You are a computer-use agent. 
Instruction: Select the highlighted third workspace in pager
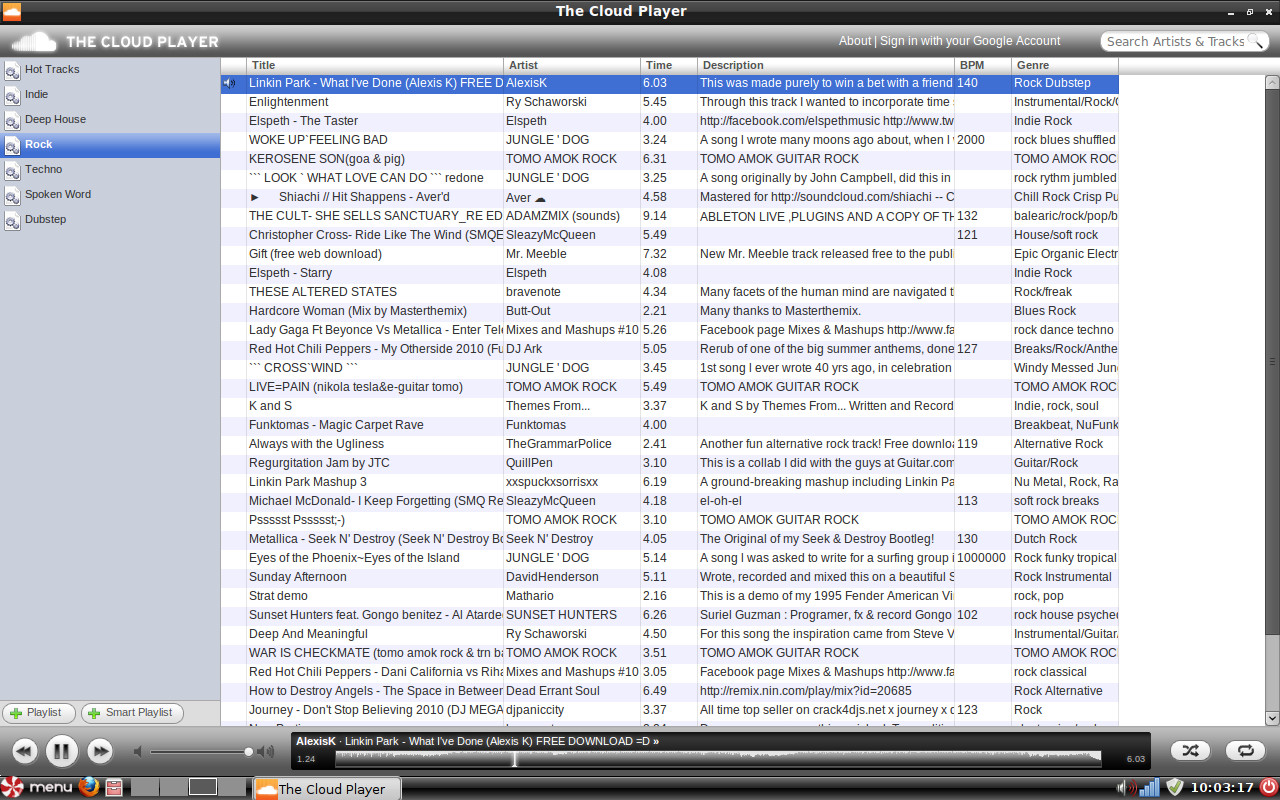click(x=203, y=787)
